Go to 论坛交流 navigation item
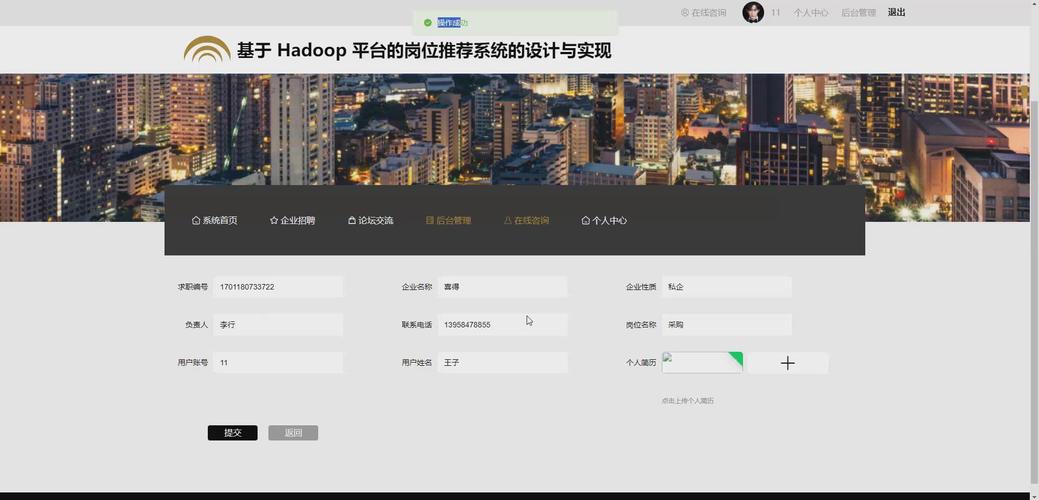The height and width of the screenshot is (500, 1039). (371, 220)
